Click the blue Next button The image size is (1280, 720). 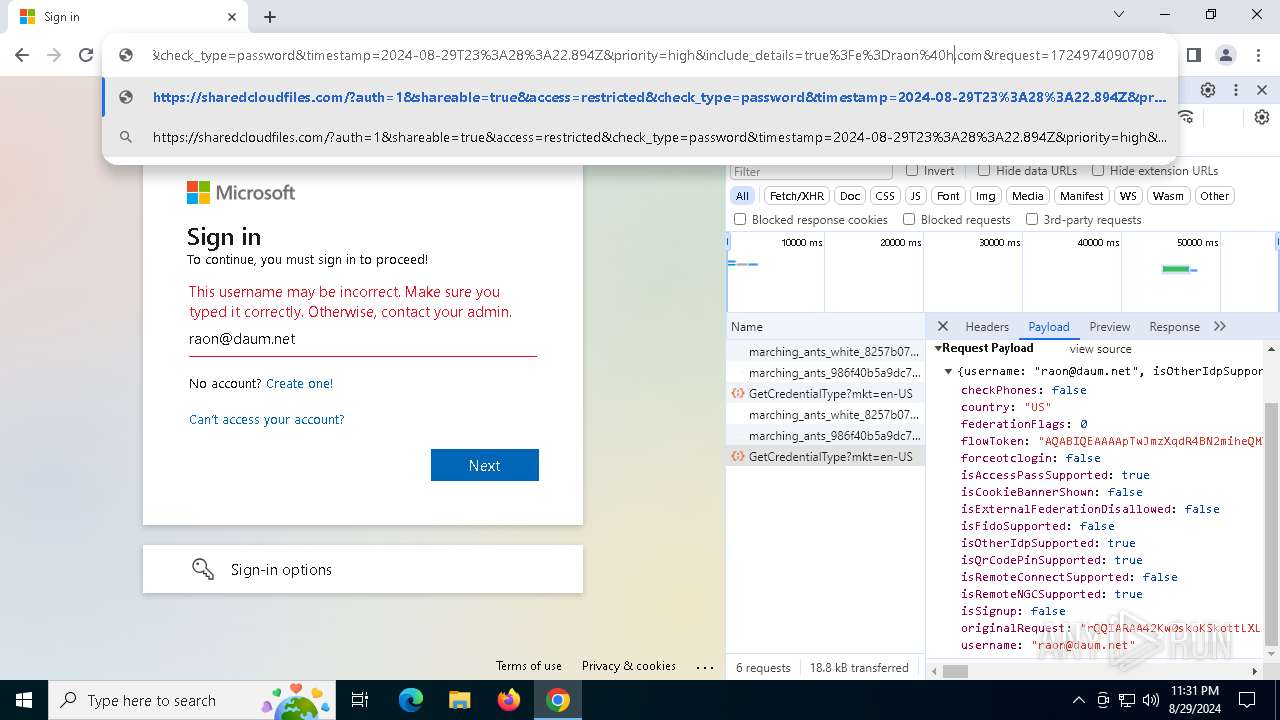coord(485,465)
